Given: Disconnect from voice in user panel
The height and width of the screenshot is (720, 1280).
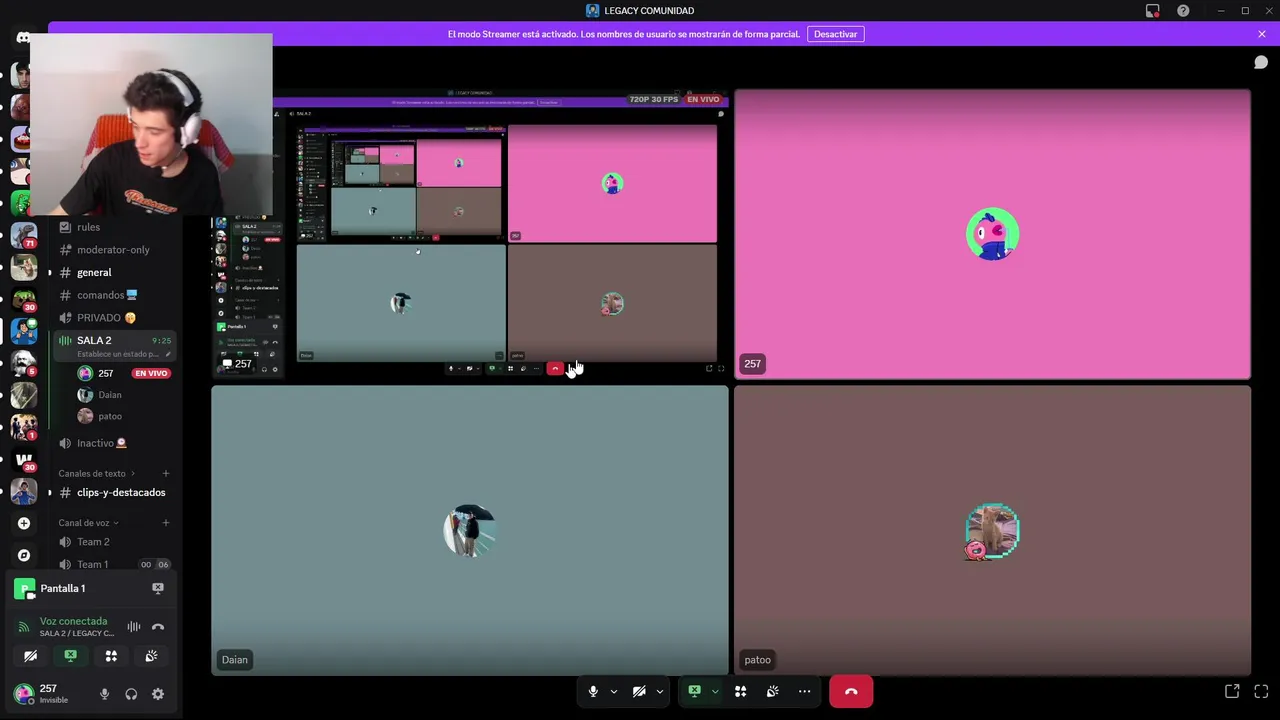Looking at the screenshot, I should click(x=157, y=627).
